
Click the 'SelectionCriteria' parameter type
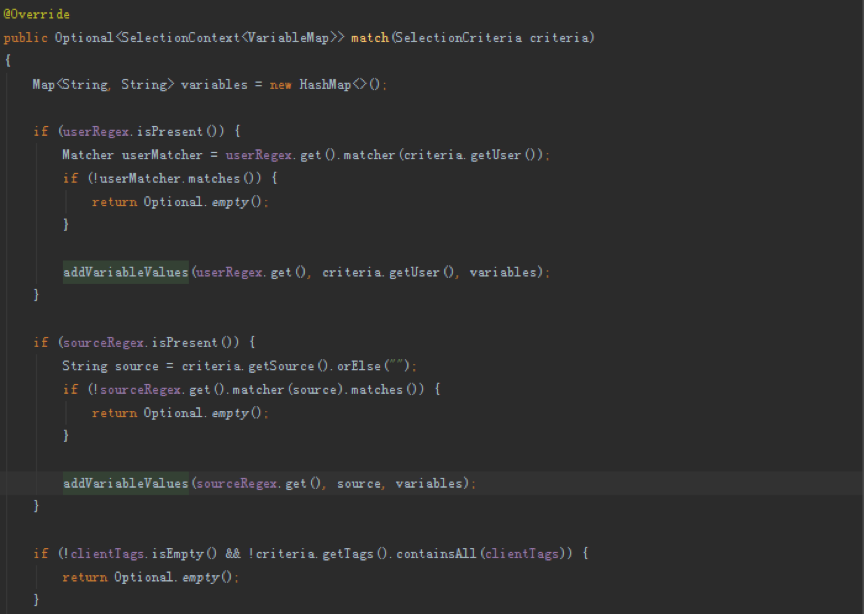pyautogui.click(x=458, y=37)
